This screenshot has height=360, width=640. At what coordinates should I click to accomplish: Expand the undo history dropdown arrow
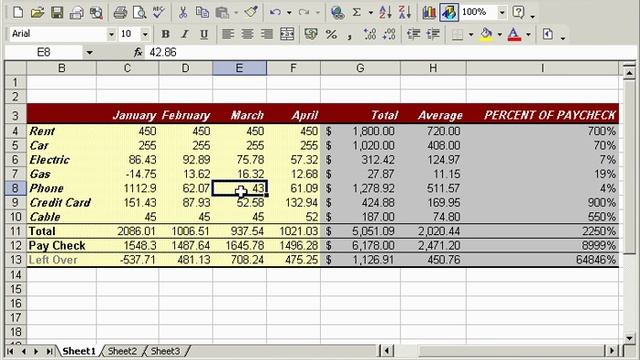click(289, 13)
